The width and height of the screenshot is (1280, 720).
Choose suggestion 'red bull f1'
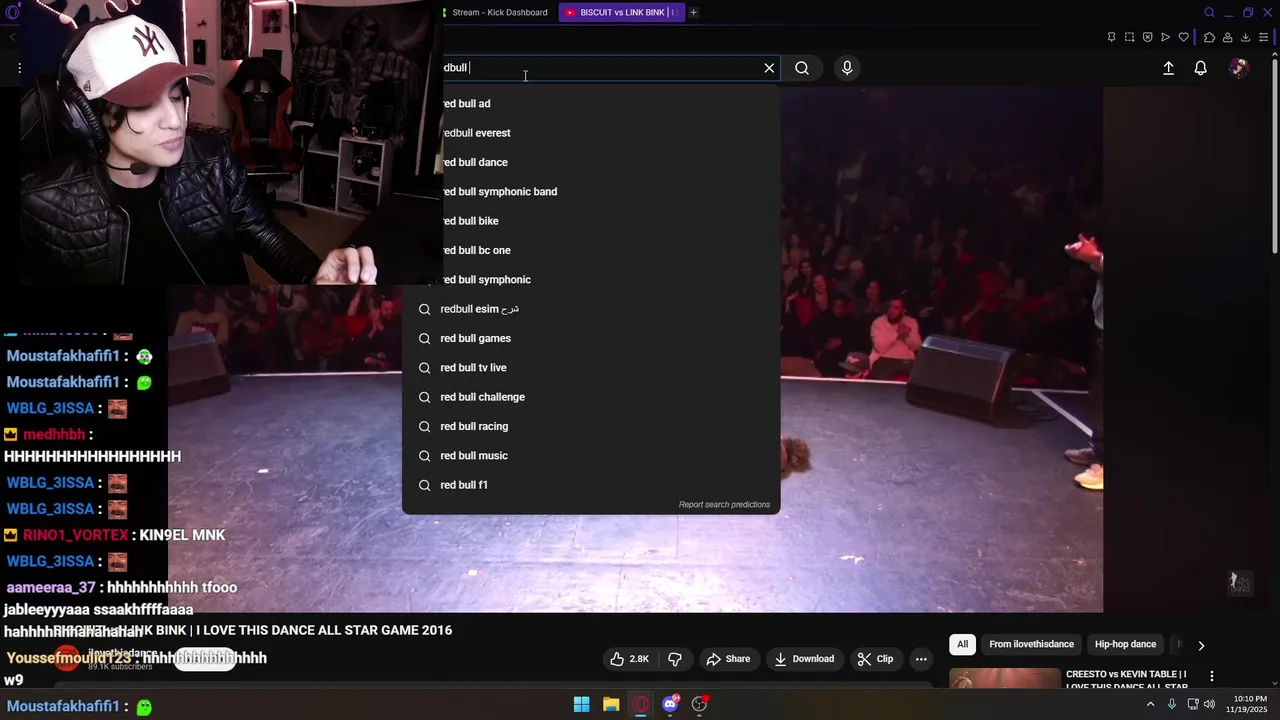click(591, 485)
